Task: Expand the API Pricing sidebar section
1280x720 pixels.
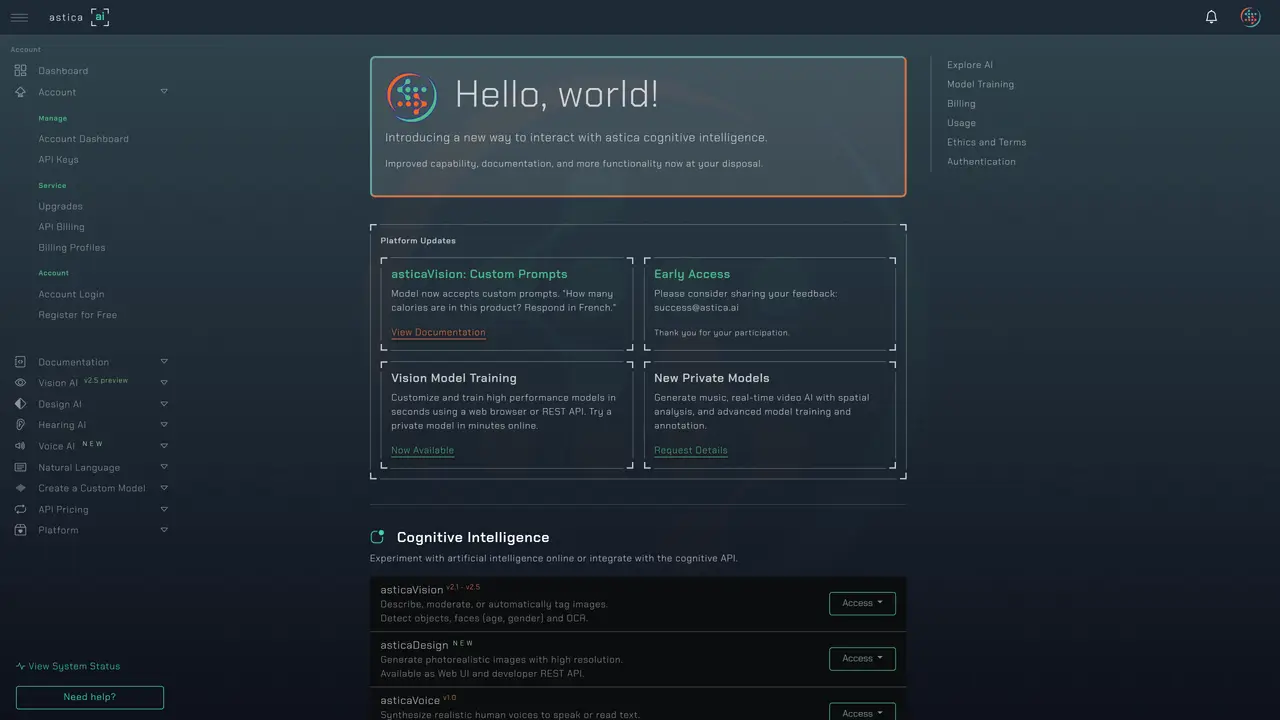Action: click(164, 508)
